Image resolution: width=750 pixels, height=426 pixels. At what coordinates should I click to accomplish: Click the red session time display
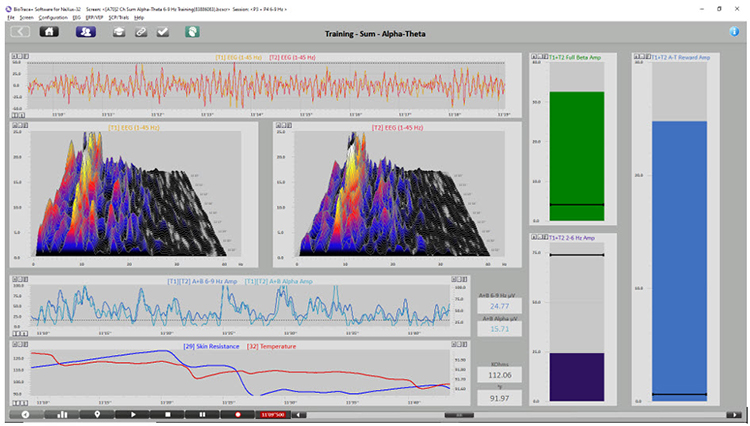click(x=271, y=413)
